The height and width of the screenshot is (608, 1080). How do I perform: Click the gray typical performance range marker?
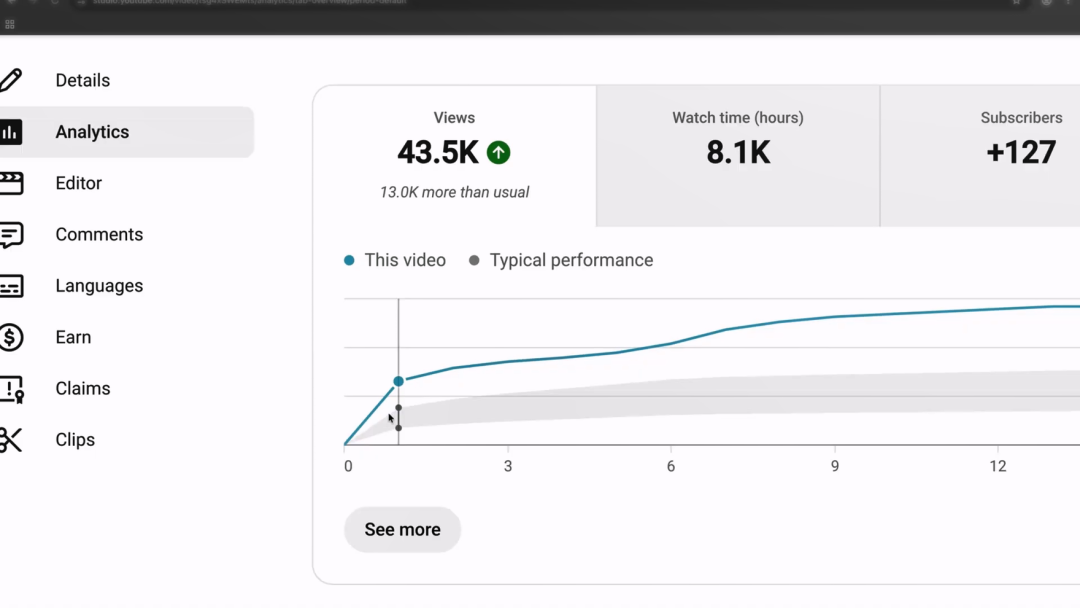[x=398, y=418]
